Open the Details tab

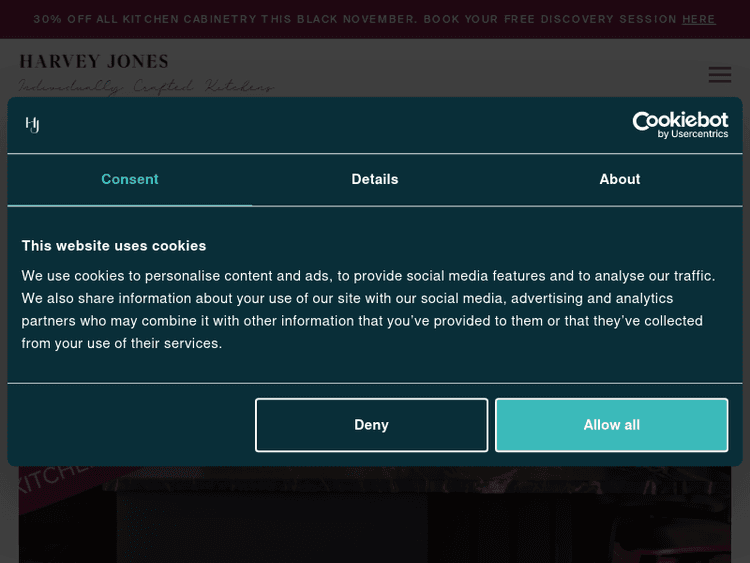(x=375, y=179)
